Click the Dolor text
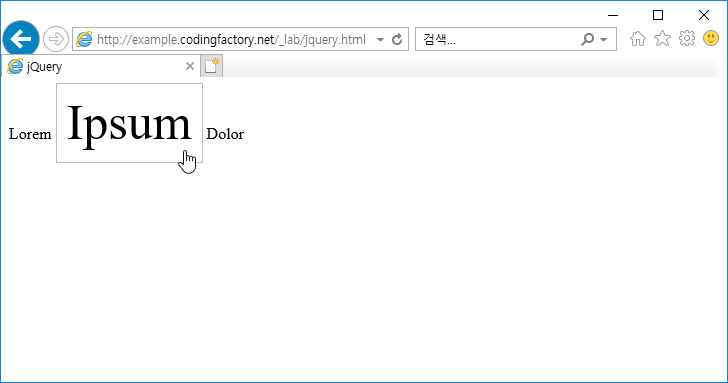 coord(225,134)
